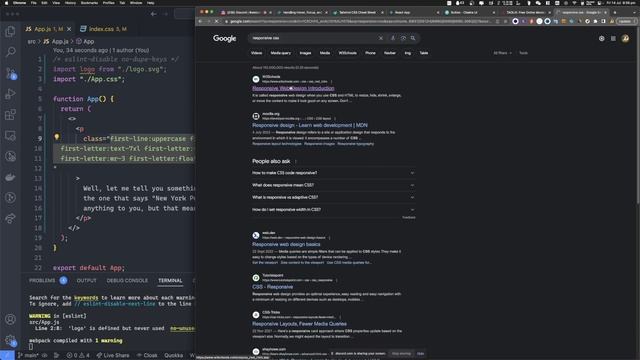Open Google quick settings gear
640x360 pixels.
pyautogui.click(x=602, y=38)
